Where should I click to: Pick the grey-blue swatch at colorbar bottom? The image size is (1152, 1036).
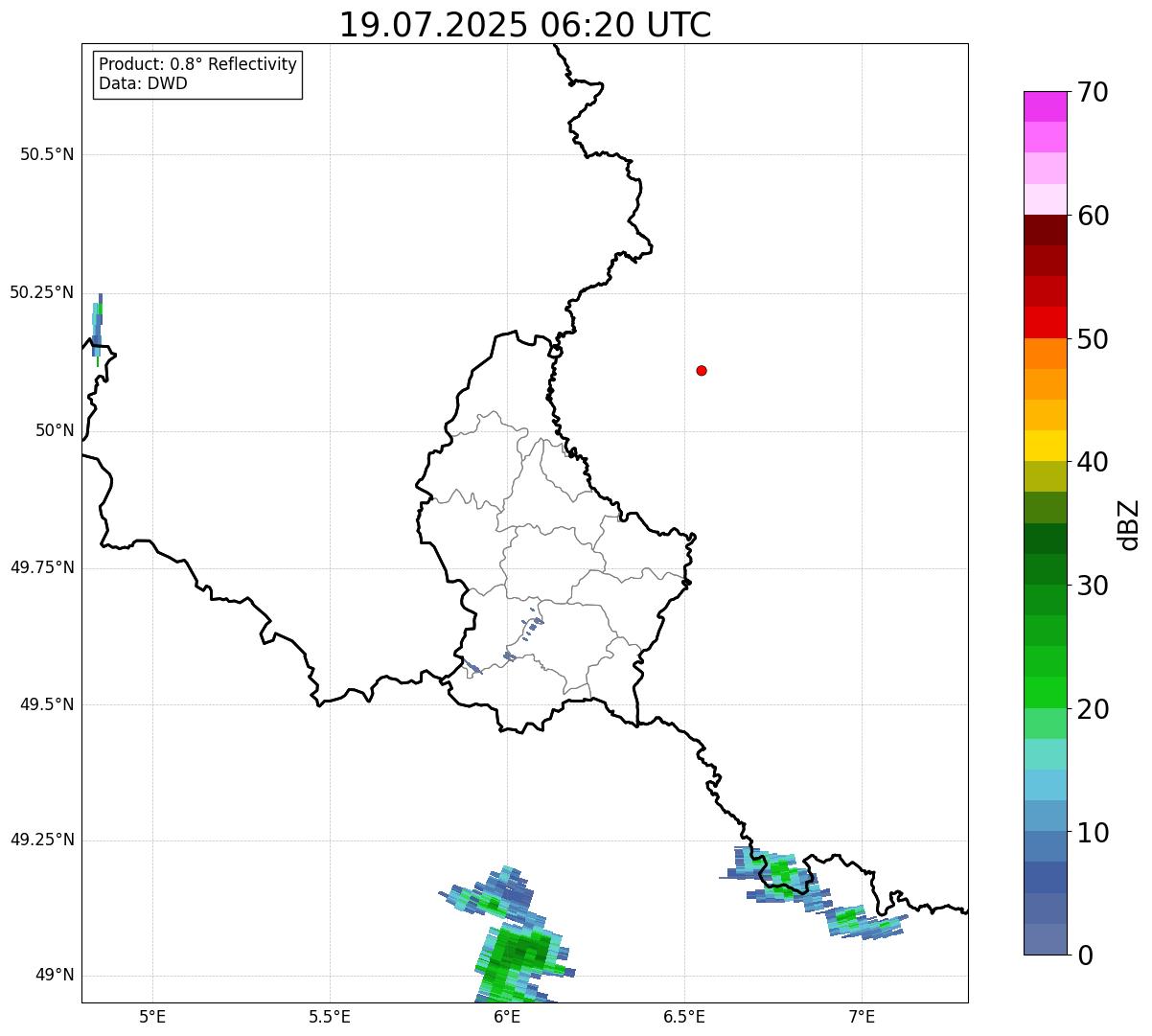click(1045, 939)
